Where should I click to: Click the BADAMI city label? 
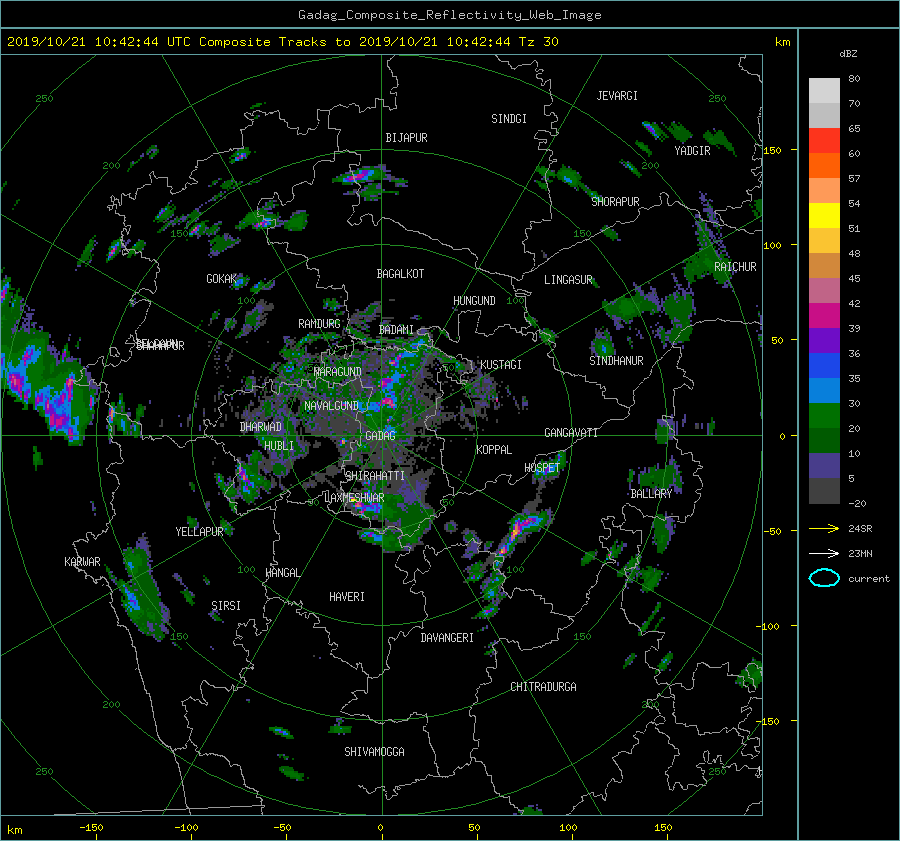(x=396, y=330)
